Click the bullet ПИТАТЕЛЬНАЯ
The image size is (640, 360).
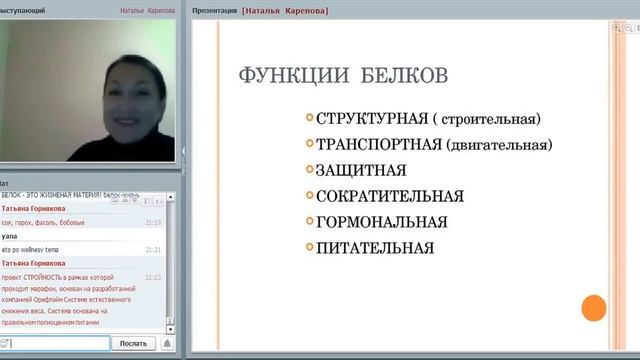pyautogui.click(x=375, y=248)
